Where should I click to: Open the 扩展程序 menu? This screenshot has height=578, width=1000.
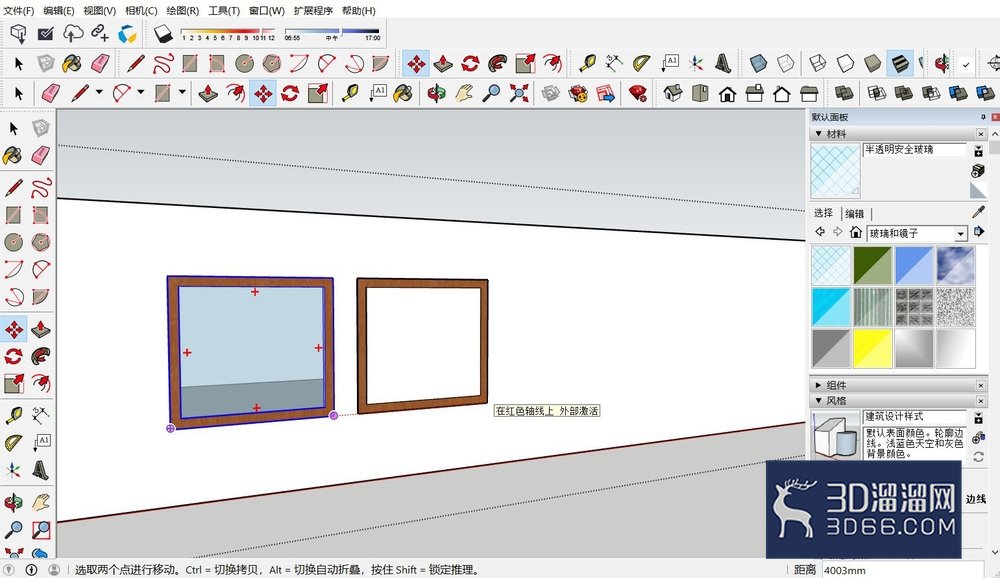click(313, 10)
